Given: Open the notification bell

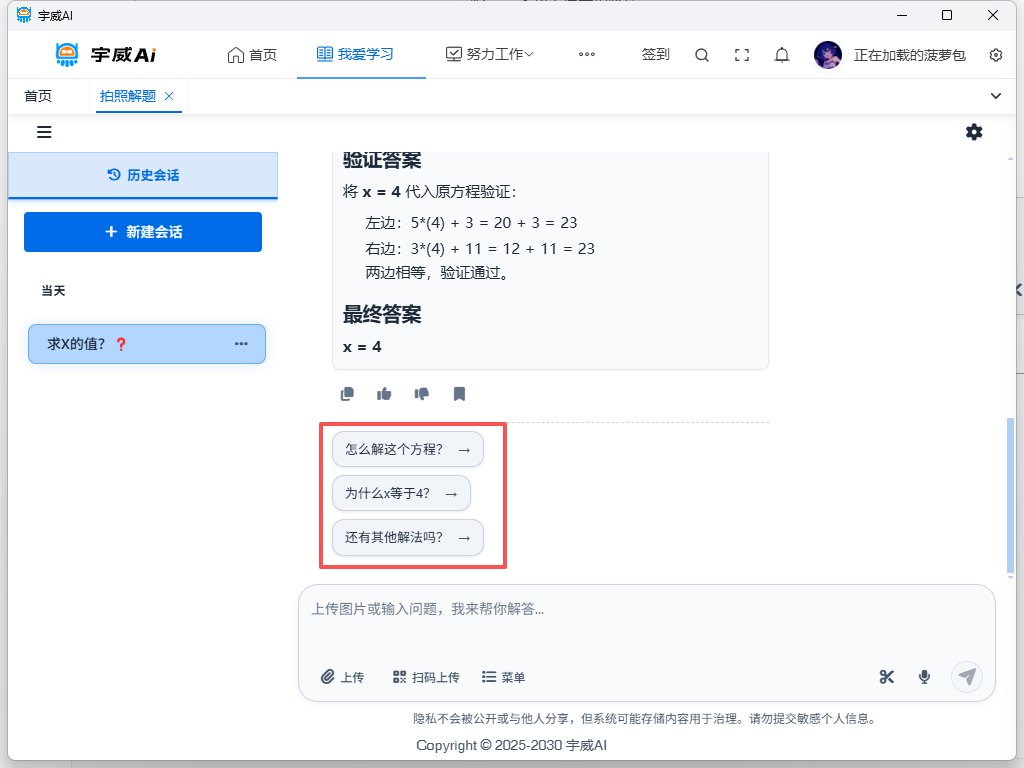Looking at the screenshot, I should 782,55.
